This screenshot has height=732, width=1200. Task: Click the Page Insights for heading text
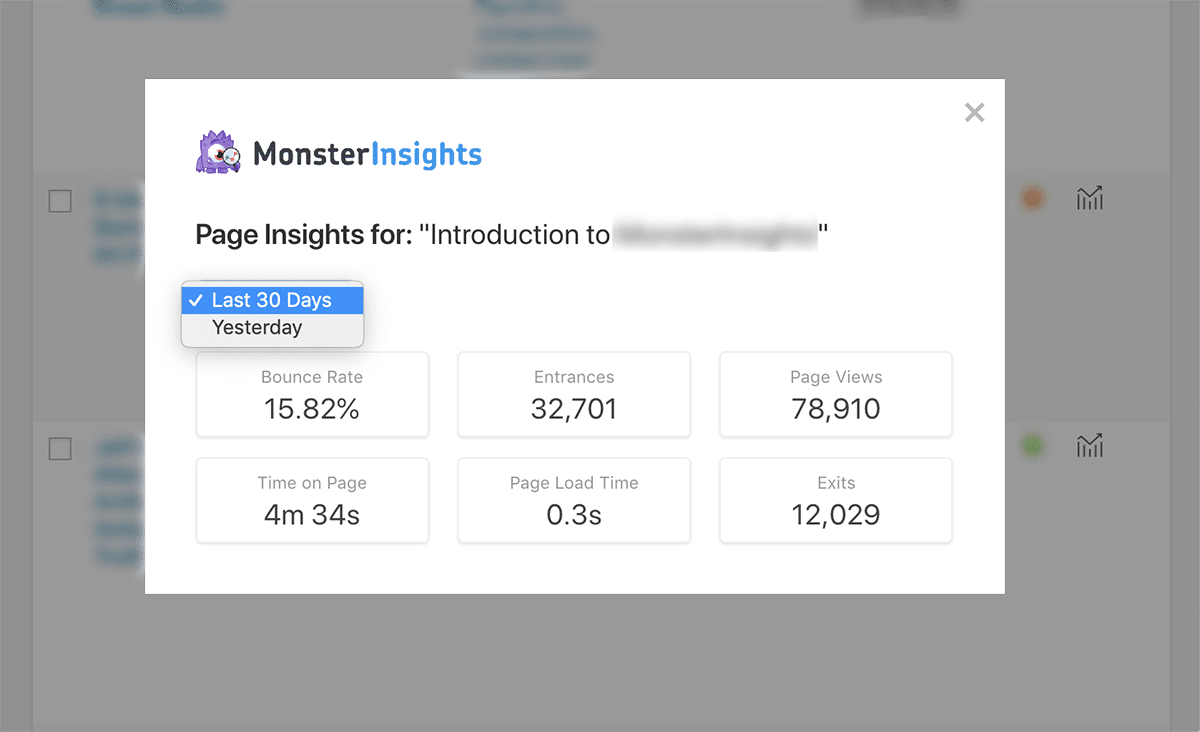point(303,235)
